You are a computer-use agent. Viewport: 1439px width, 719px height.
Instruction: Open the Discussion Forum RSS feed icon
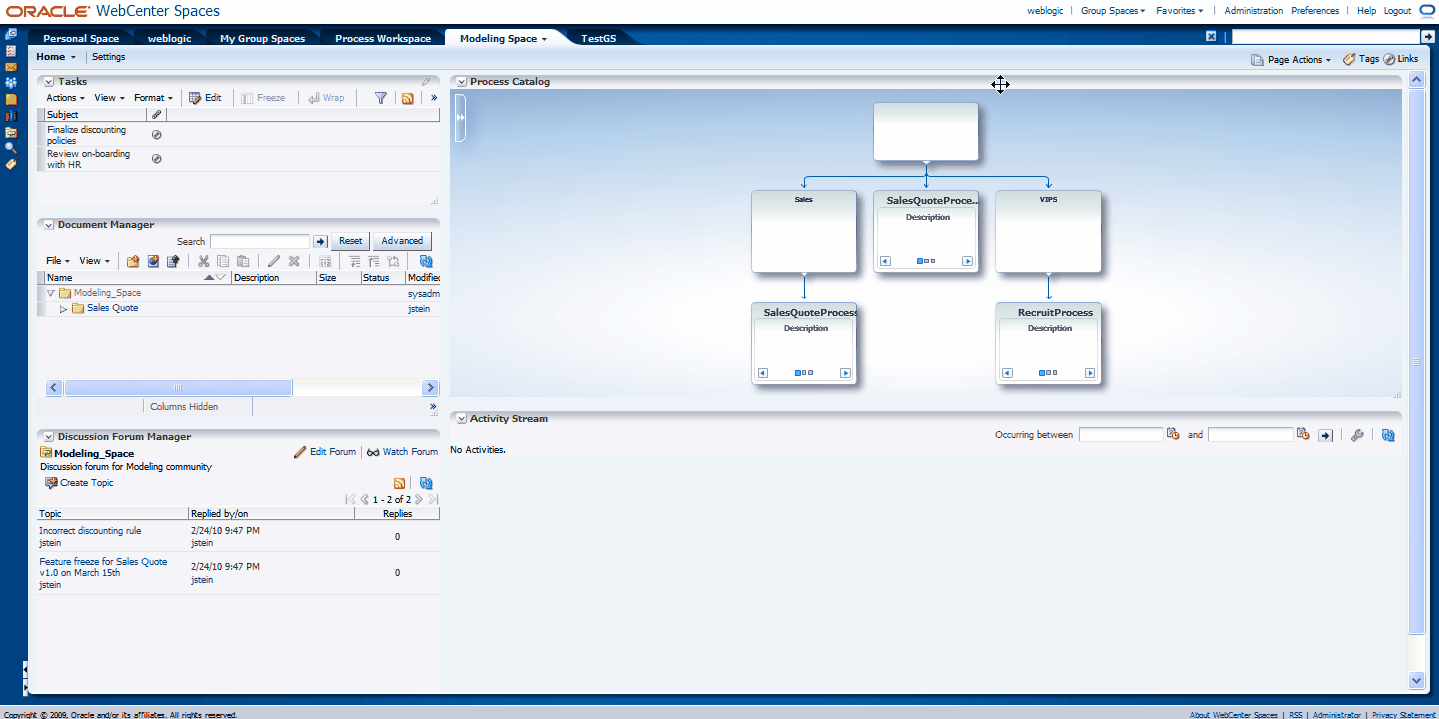point(400,483)
